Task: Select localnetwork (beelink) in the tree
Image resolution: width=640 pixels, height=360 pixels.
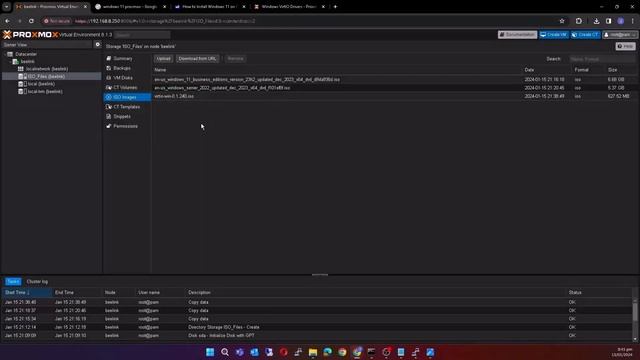Action: (47, 69)
